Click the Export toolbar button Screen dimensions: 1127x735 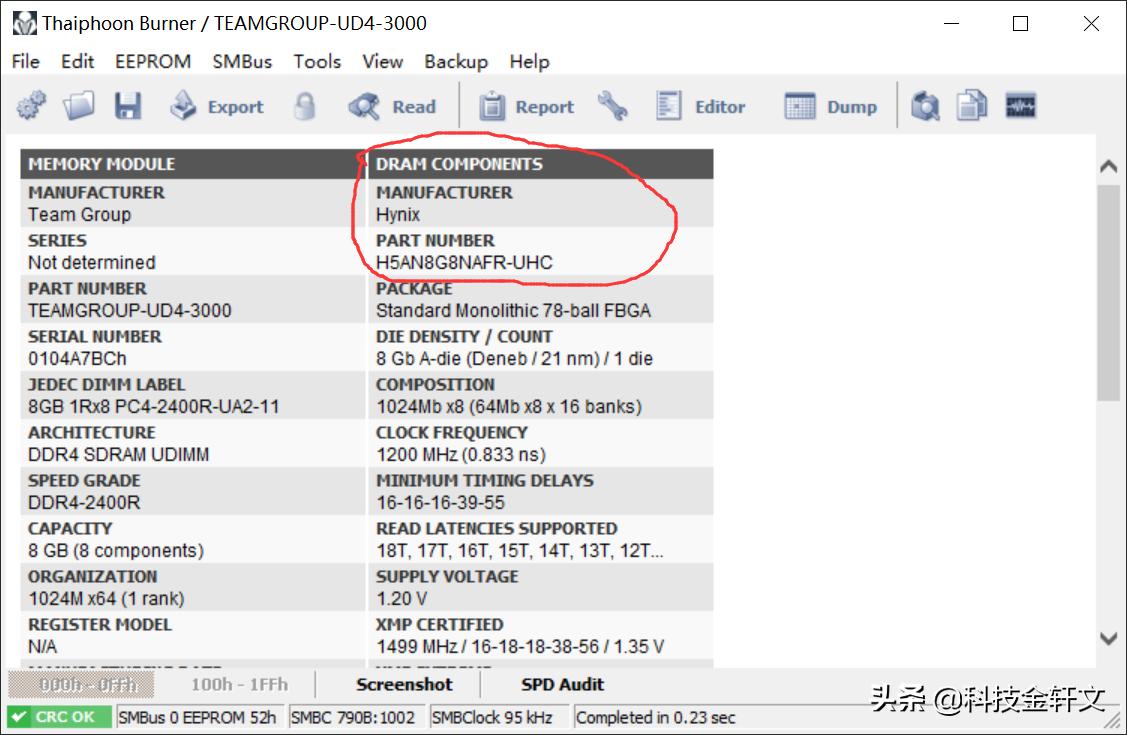pos(217,106)
